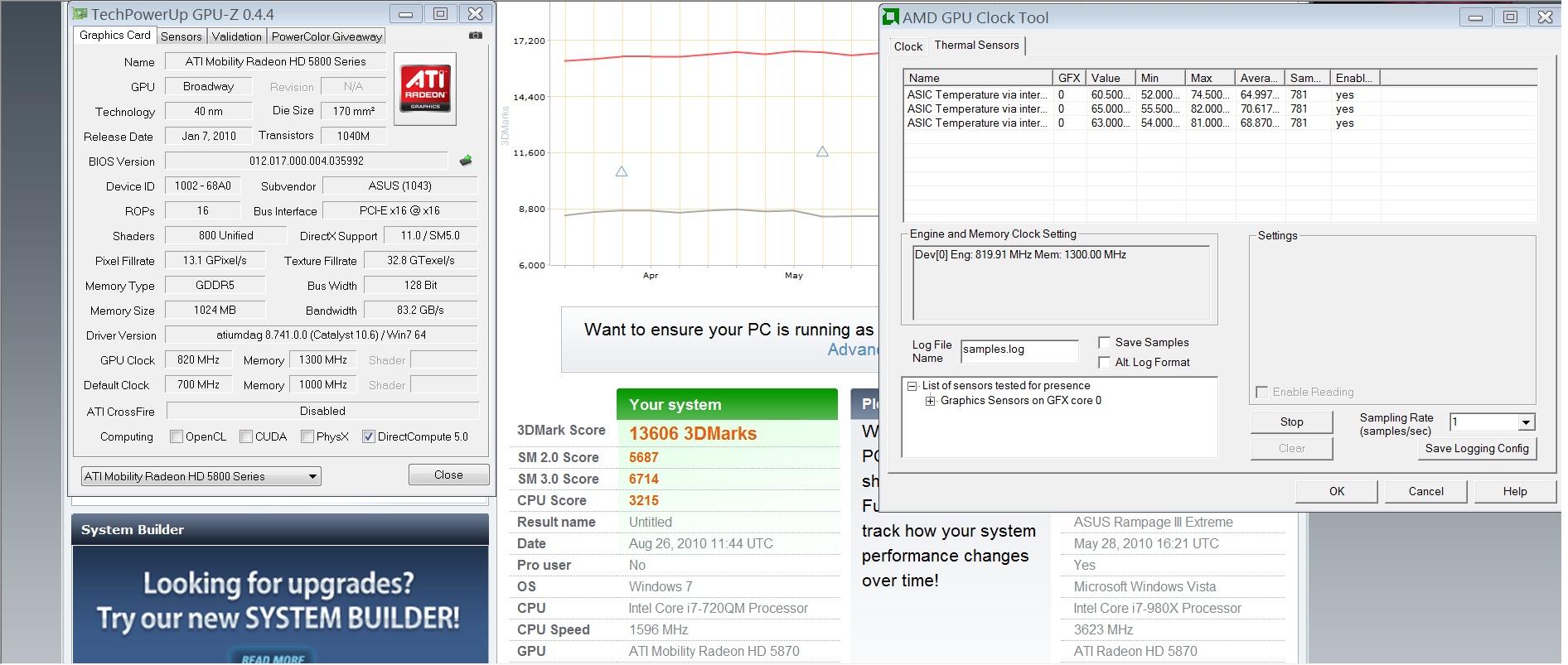The image size is (1568, 665).
Task: Switch to the Sensors tab in GPU-Z
Action: [x=181, y=36]
